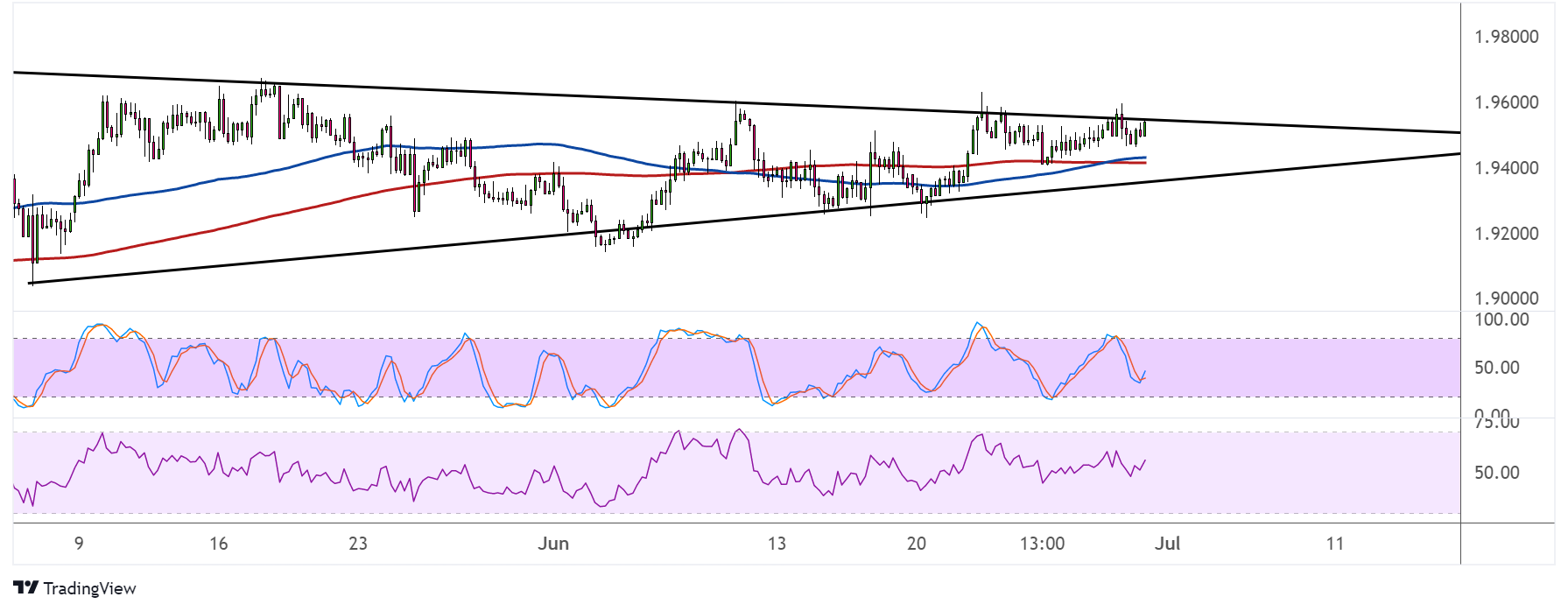
Task: Select the 1.92000 price axis label
Action: pyautogui.click(x=1506, y=234)
